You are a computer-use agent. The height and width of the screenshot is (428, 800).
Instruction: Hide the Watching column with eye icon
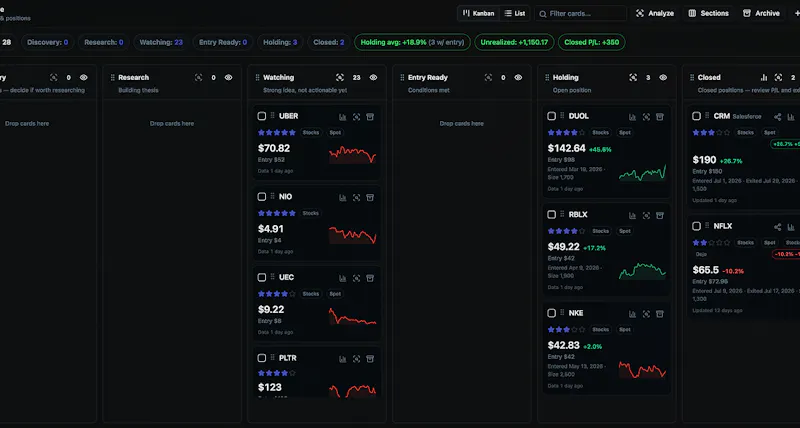tap(373, 78)
